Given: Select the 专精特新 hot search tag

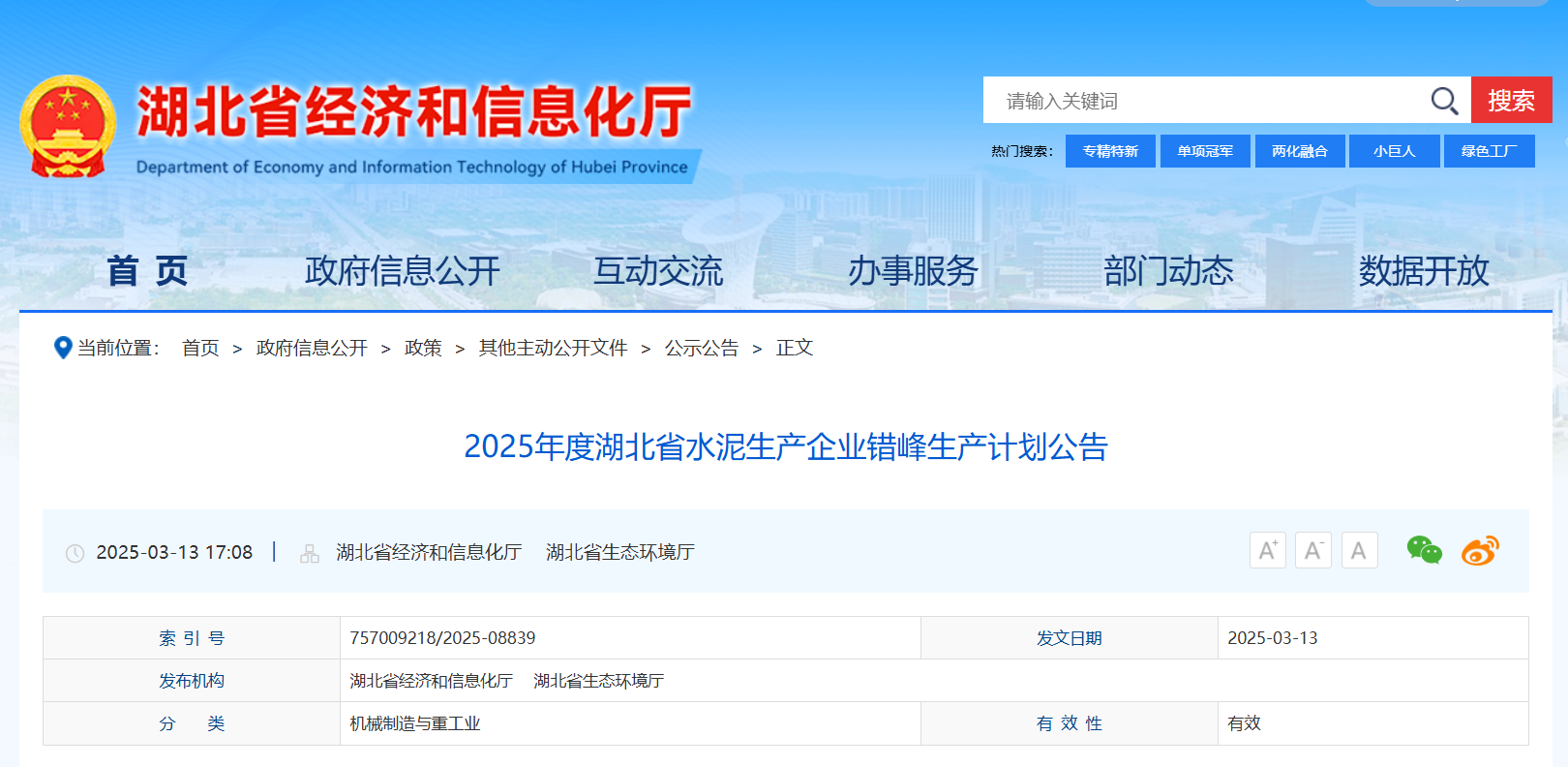Looking at the screenshot, I should tap(1110, 151).
